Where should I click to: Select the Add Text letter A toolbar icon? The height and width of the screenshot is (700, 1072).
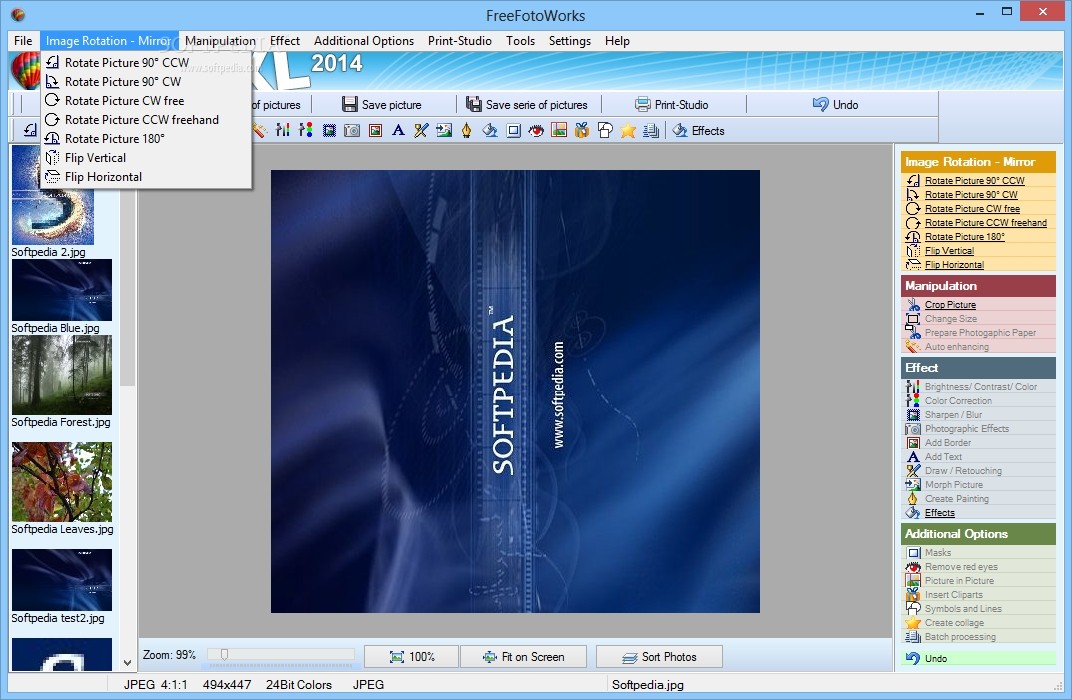tap(398, 130)
